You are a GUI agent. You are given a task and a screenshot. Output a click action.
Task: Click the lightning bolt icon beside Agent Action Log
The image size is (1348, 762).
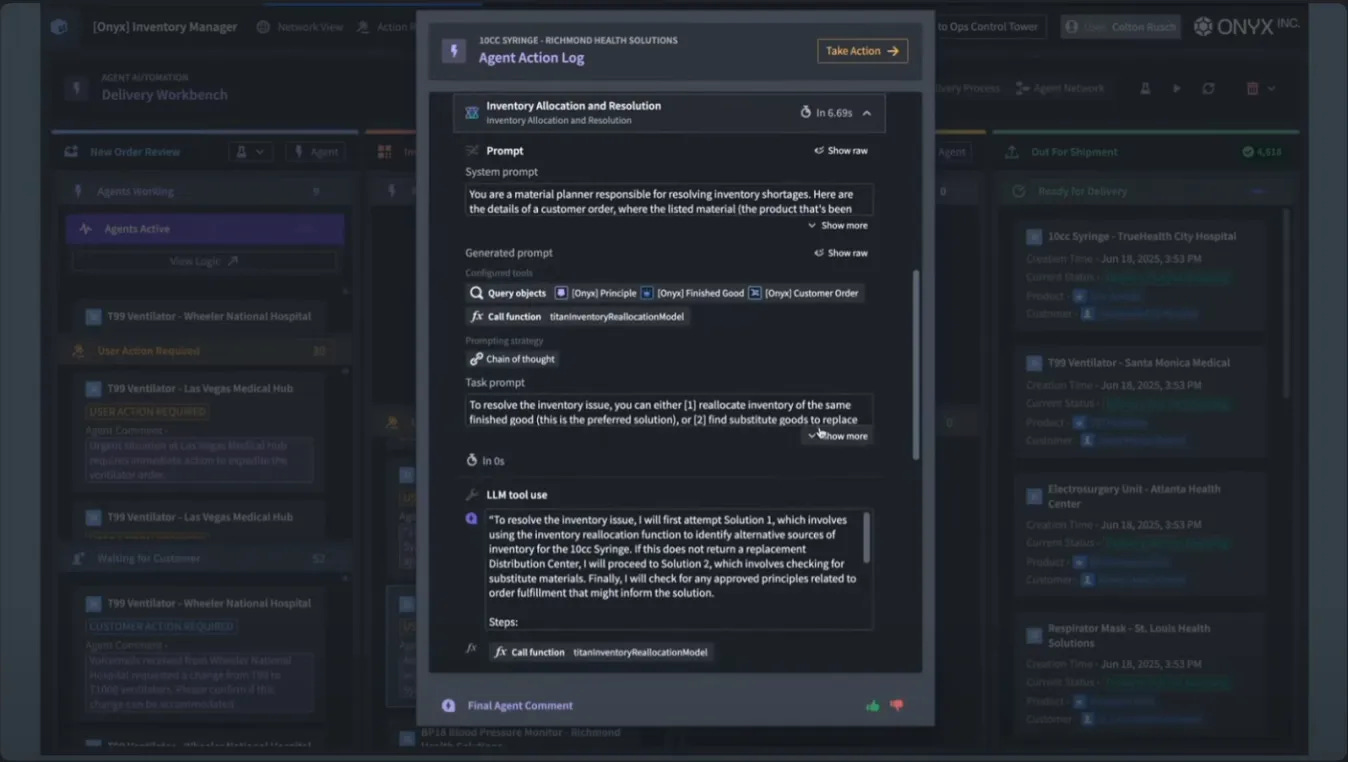454,50
